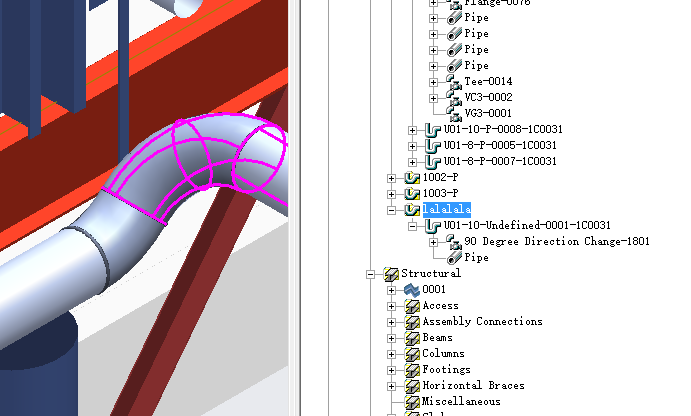Select the 'U01-8-P-0005-1C0031' label
The height and width of the screenshot is (416, 691).
(500, 145)
